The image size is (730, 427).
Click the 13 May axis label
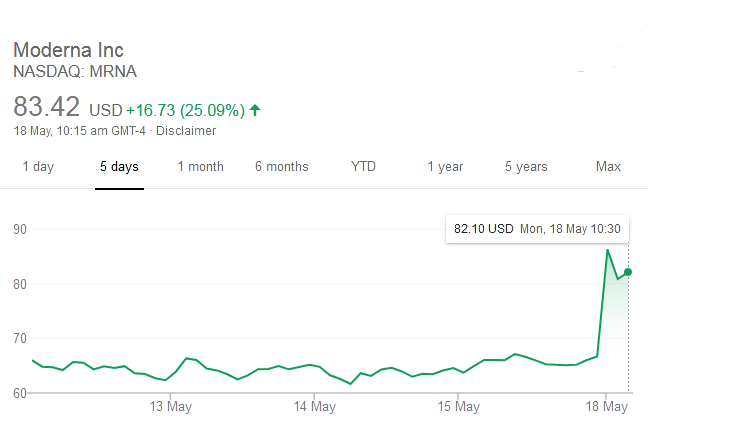pyautogui.click(x=170, y=407)
